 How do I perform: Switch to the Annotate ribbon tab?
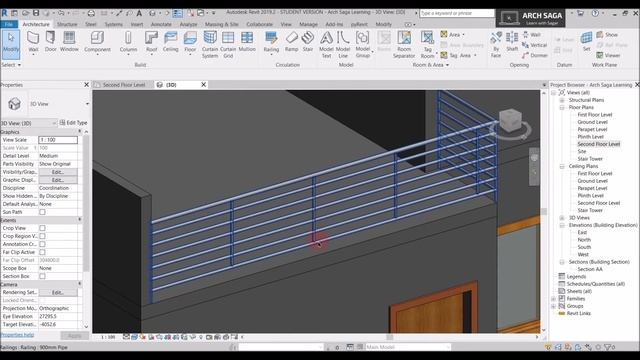click(x=161, y=24)
